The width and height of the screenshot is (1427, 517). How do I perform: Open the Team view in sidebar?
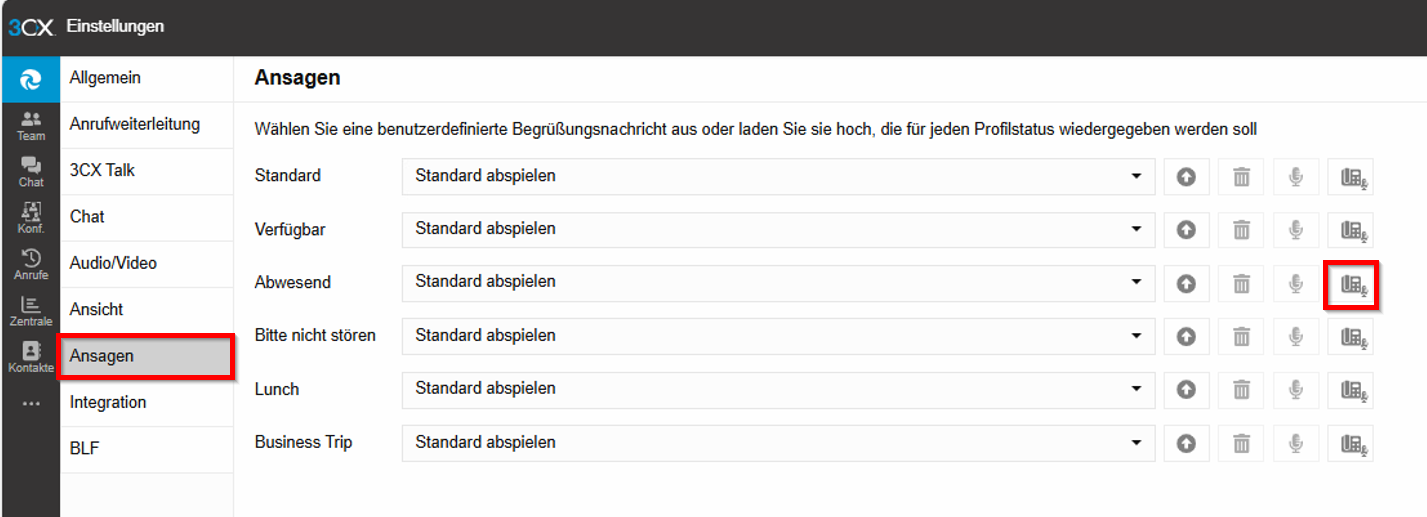[31, 125]
